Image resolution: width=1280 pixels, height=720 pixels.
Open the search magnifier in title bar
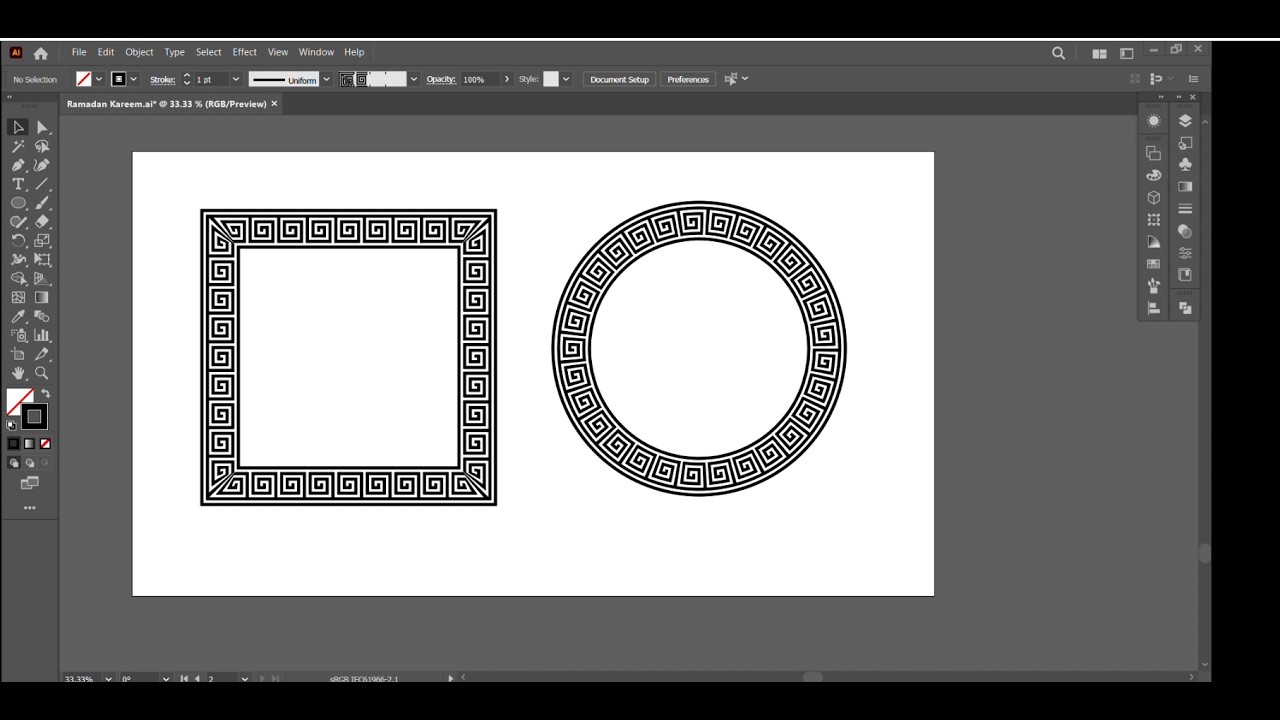1058,53
